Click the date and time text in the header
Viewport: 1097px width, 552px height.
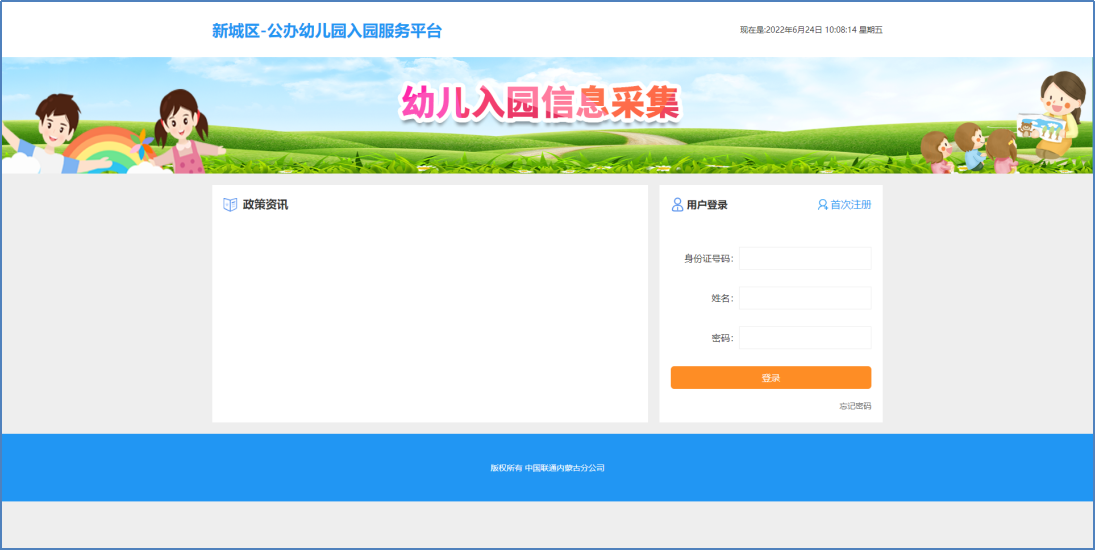click(x=812, y=30)
